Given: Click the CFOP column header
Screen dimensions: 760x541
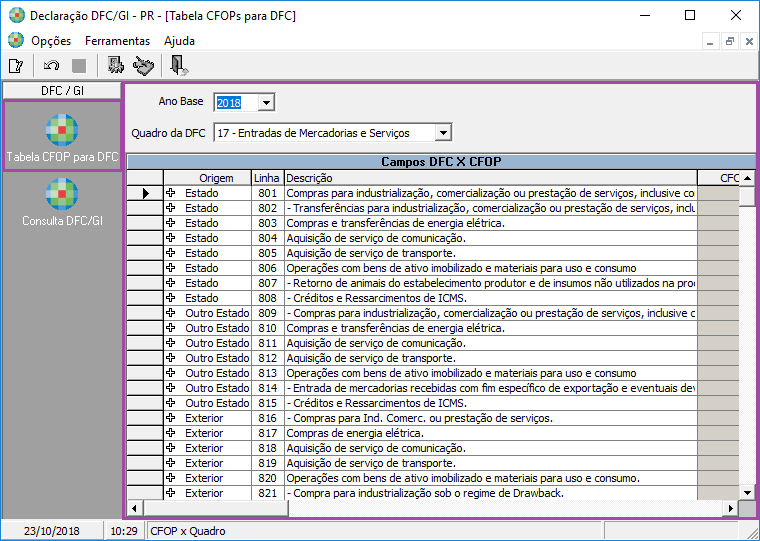Looking at the screenshot, I should [x=719, y=178].
